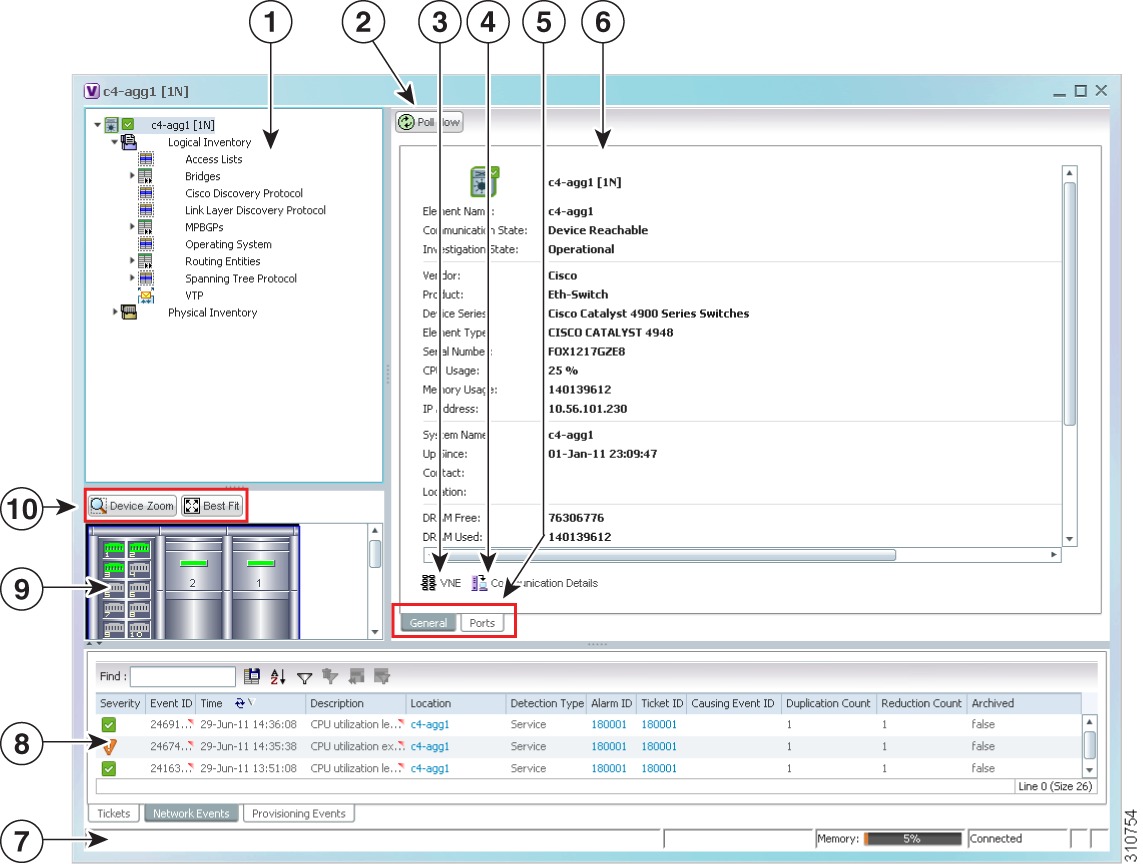The image size is (1143, 864).
Task: Click the properties pane horizontal scrollbar
Action: [741, 555]
